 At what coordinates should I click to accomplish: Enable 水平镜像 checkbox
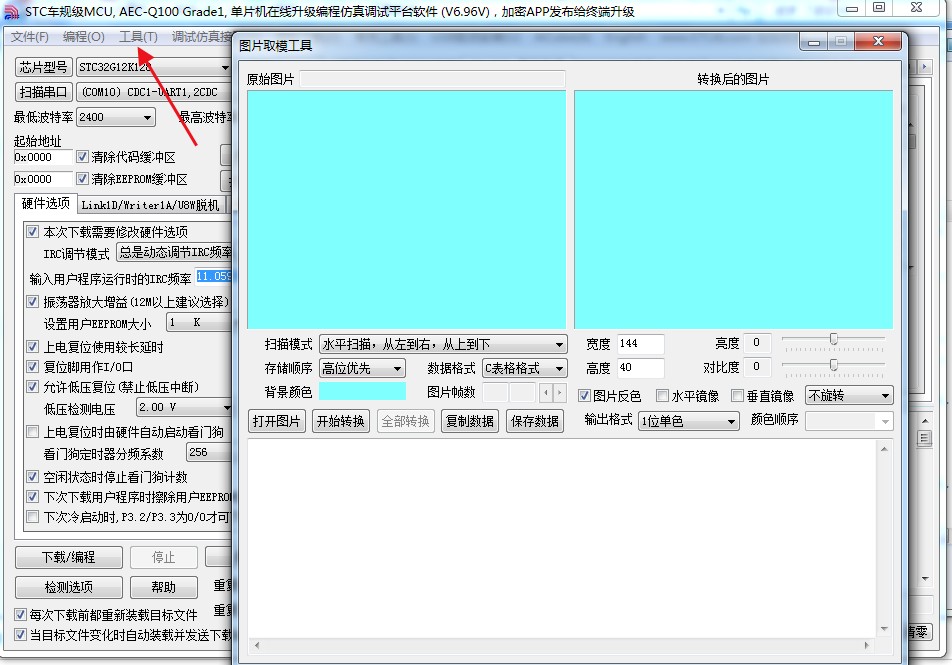(662, 396)
